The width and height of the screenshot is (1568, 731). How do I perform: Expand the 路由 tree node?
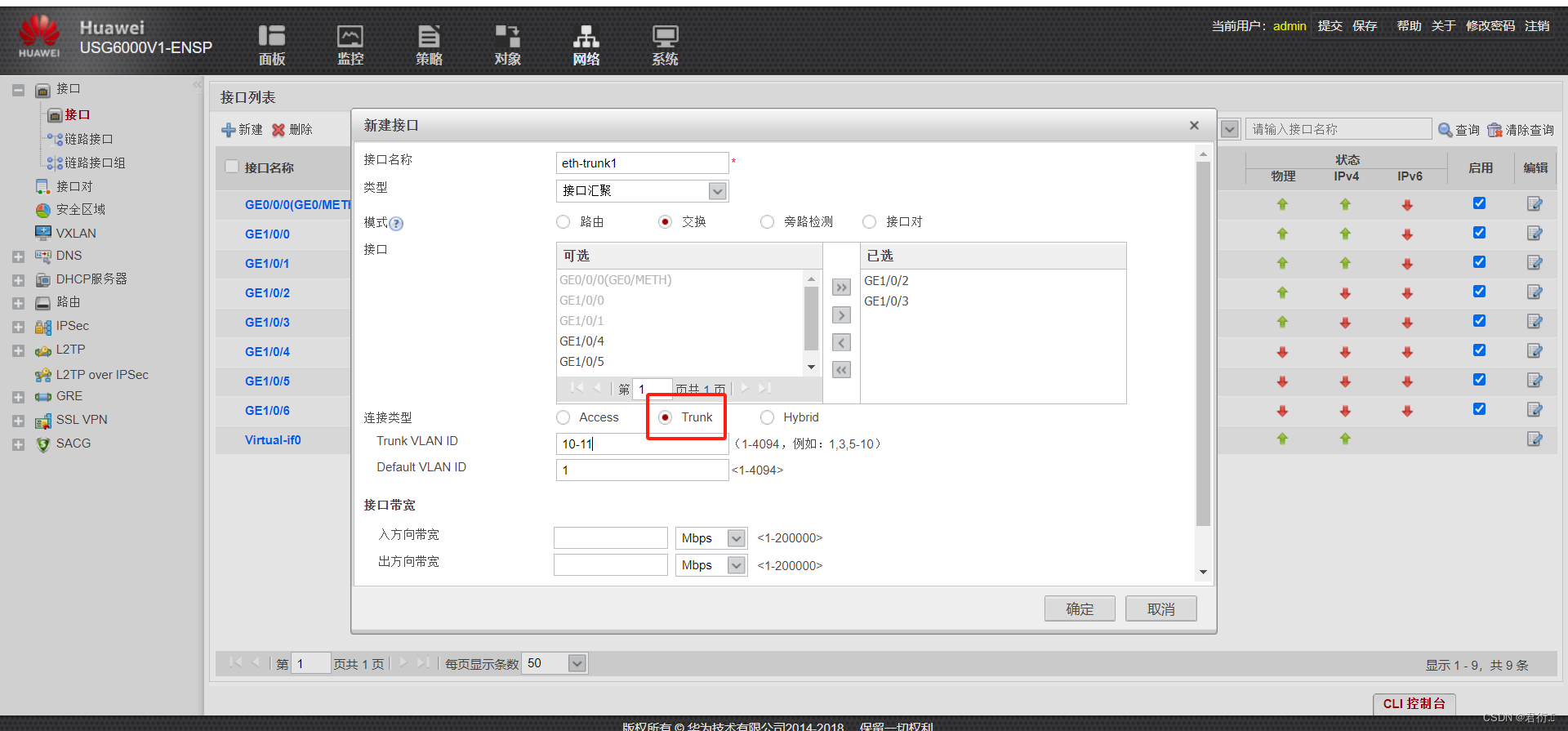[18, 304]
